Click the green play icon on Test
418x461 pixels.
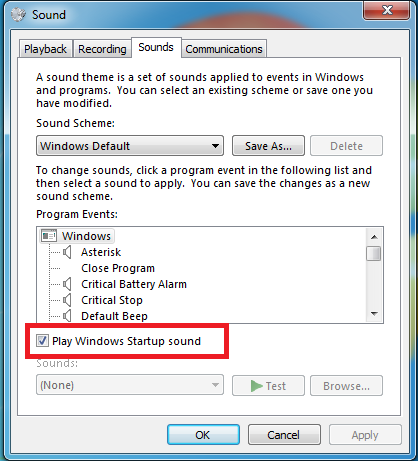point(256,386)
